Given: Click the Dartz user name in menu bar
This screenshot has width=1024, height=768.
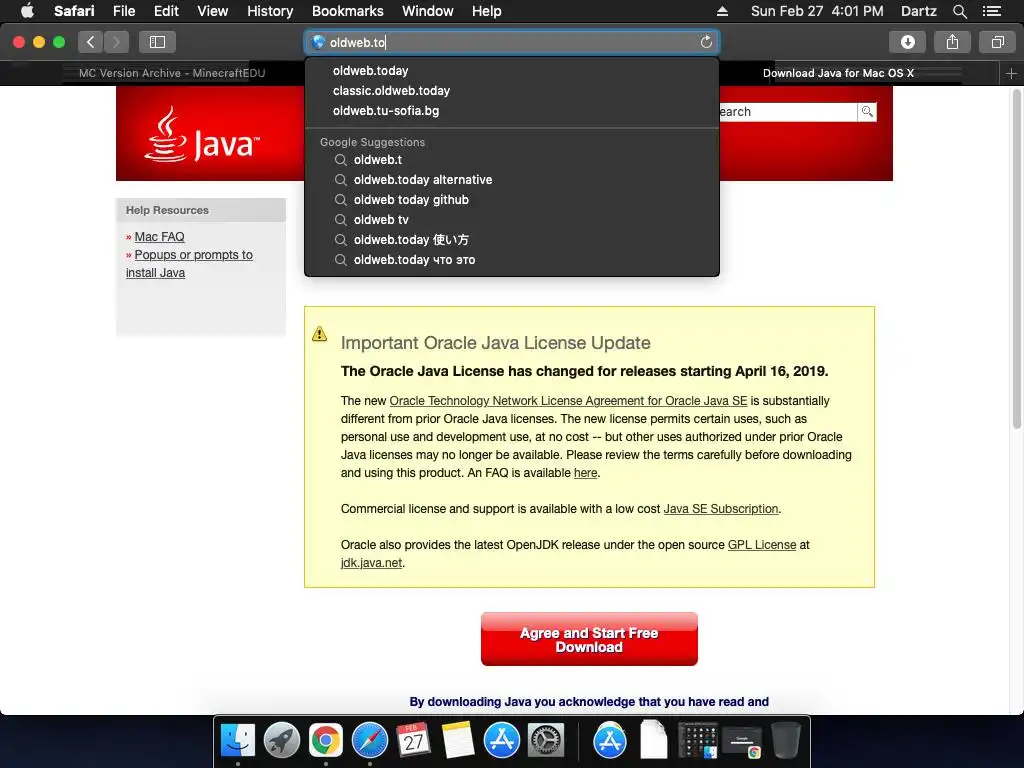Looking at the screenshot, I should point(918,11).
